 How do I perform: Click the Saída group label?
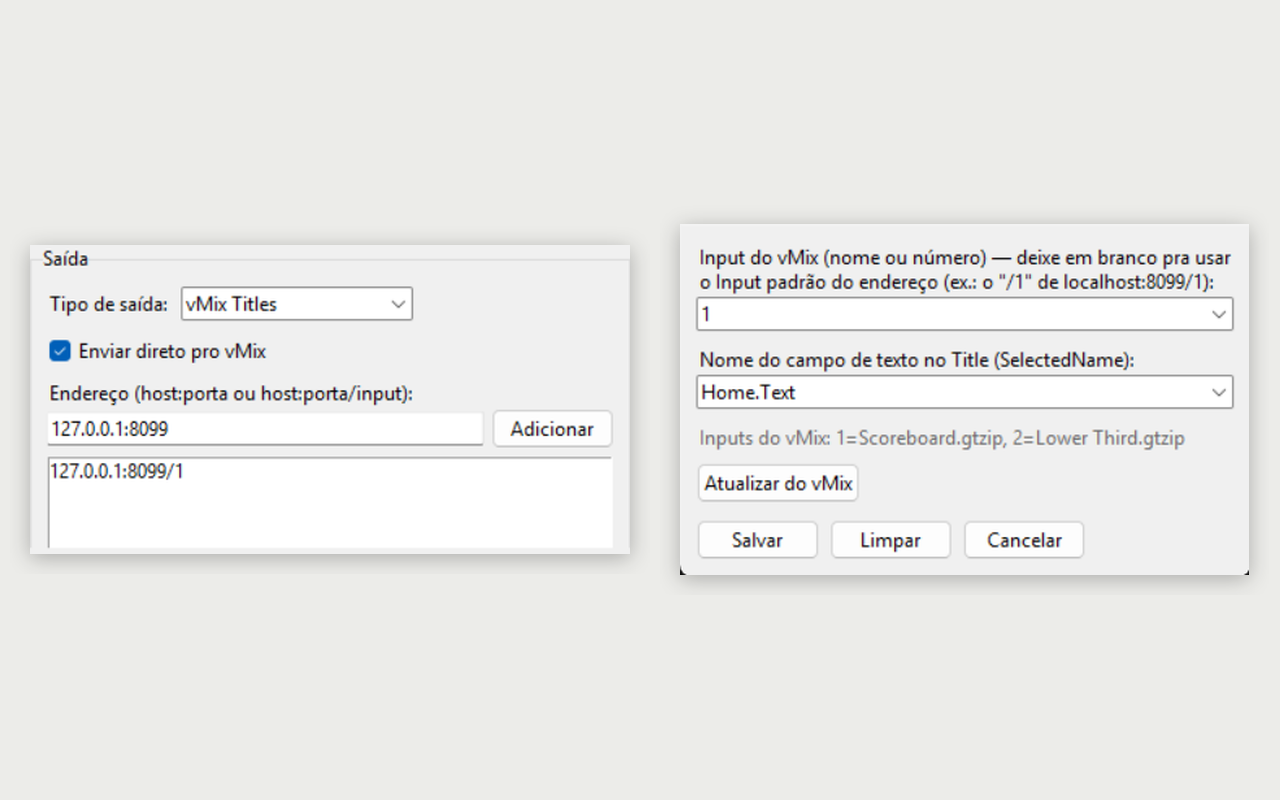65,259
